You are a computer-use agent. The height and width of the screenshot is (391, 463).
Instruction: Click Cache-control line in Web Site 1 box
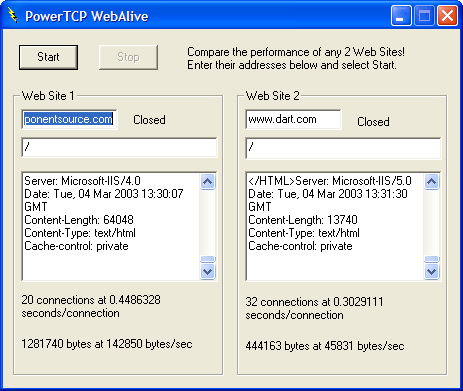coord(76,246)
